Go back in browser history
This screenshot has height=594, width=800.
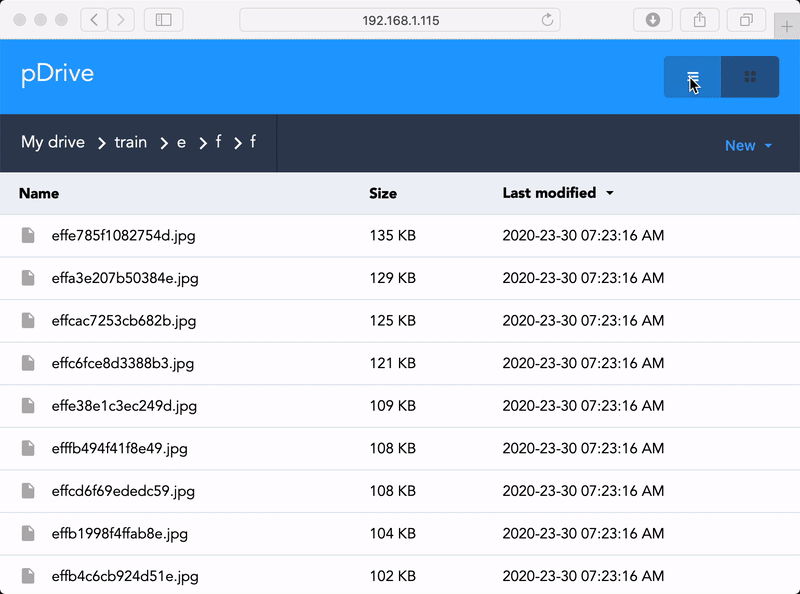94,19
